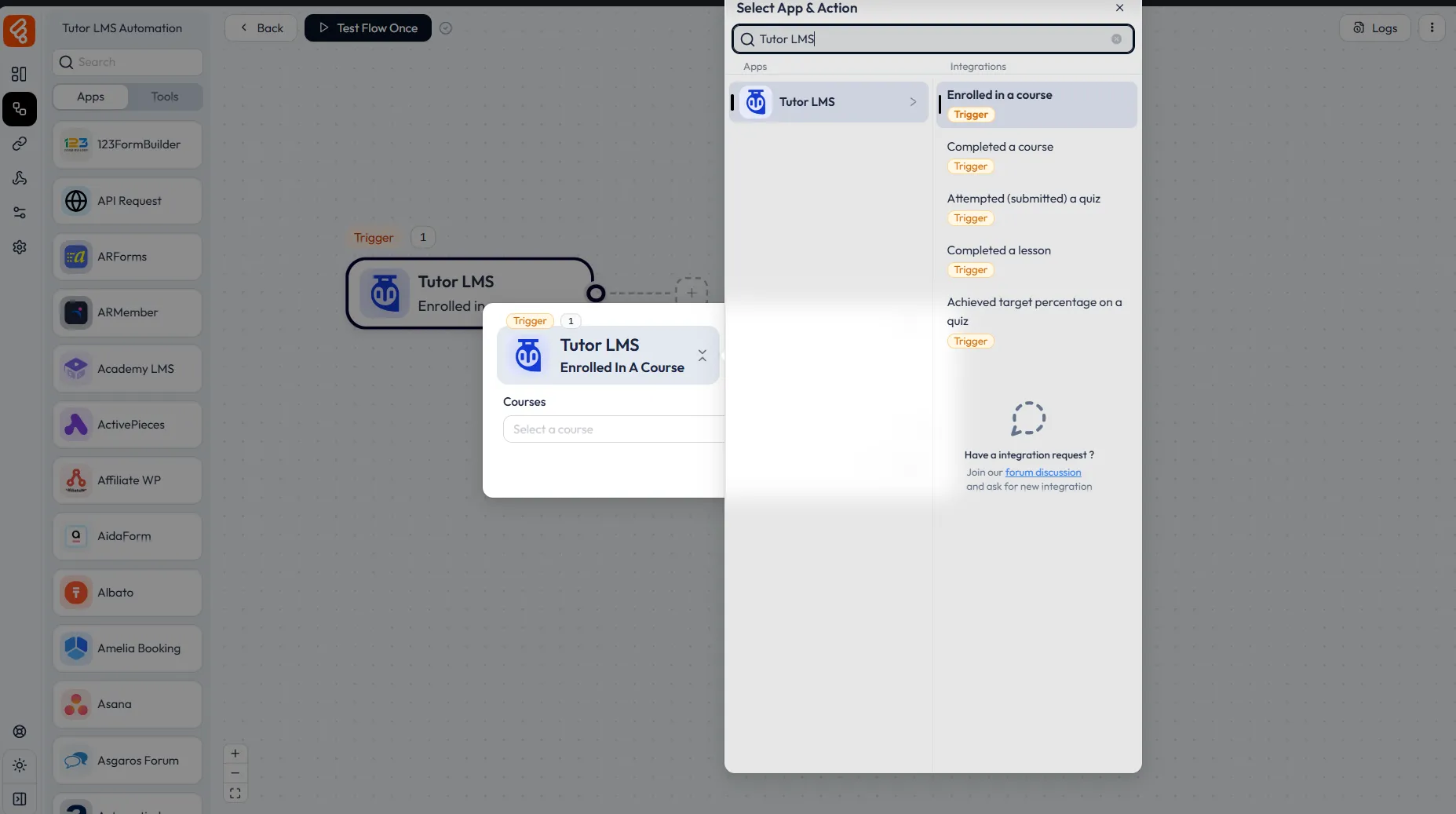This screenshot has width=1456, height=814.
Task: Open the Logs button
Action: [1375, 28]
